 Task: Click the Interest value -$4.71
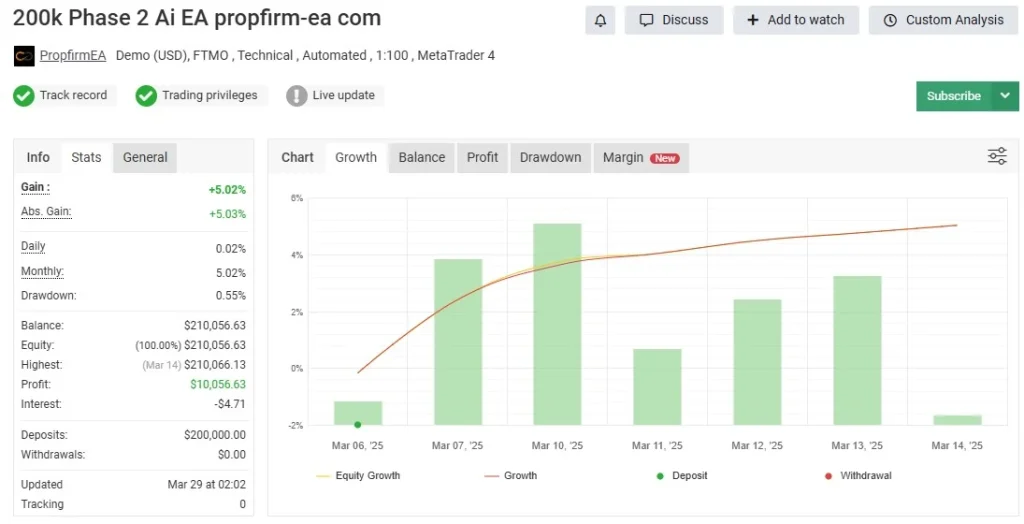[x=230, y=404]
